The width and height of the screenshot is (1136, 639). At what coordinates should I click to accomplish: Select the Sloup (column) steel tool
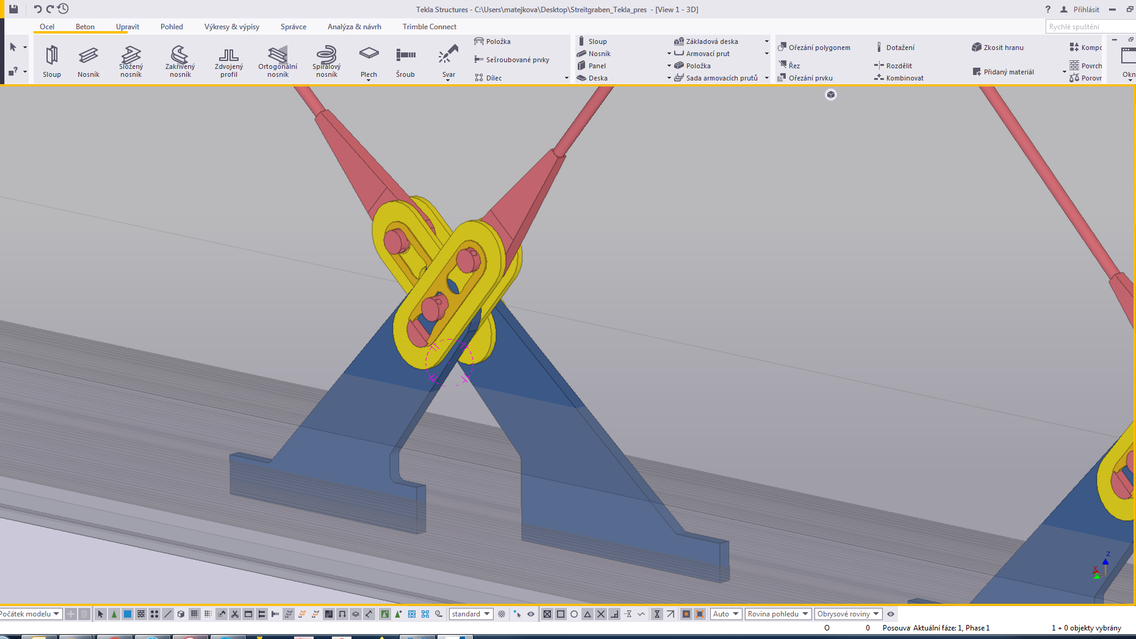click(x=51, y=61)
